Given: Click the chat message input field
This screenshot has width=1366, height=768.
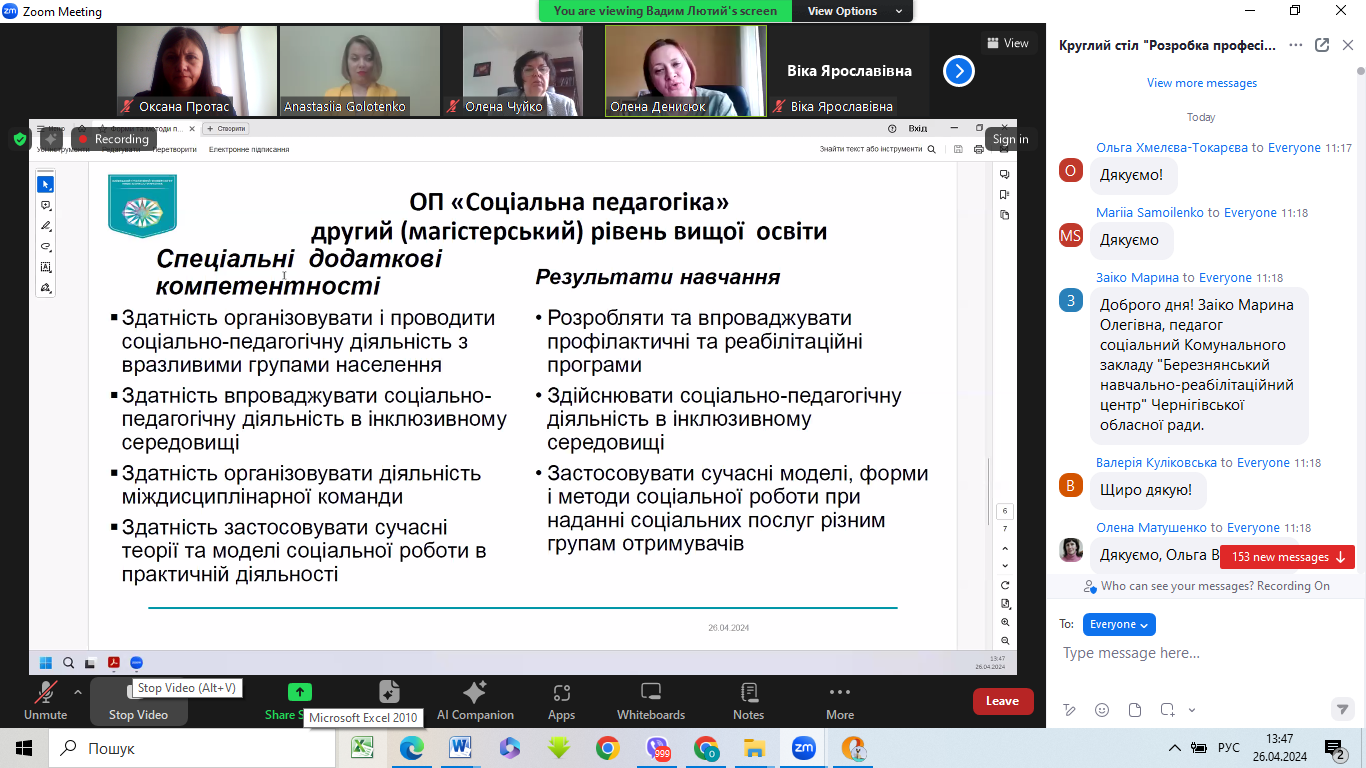Looking at the screenshot, I should click(x=1200, y=653).
